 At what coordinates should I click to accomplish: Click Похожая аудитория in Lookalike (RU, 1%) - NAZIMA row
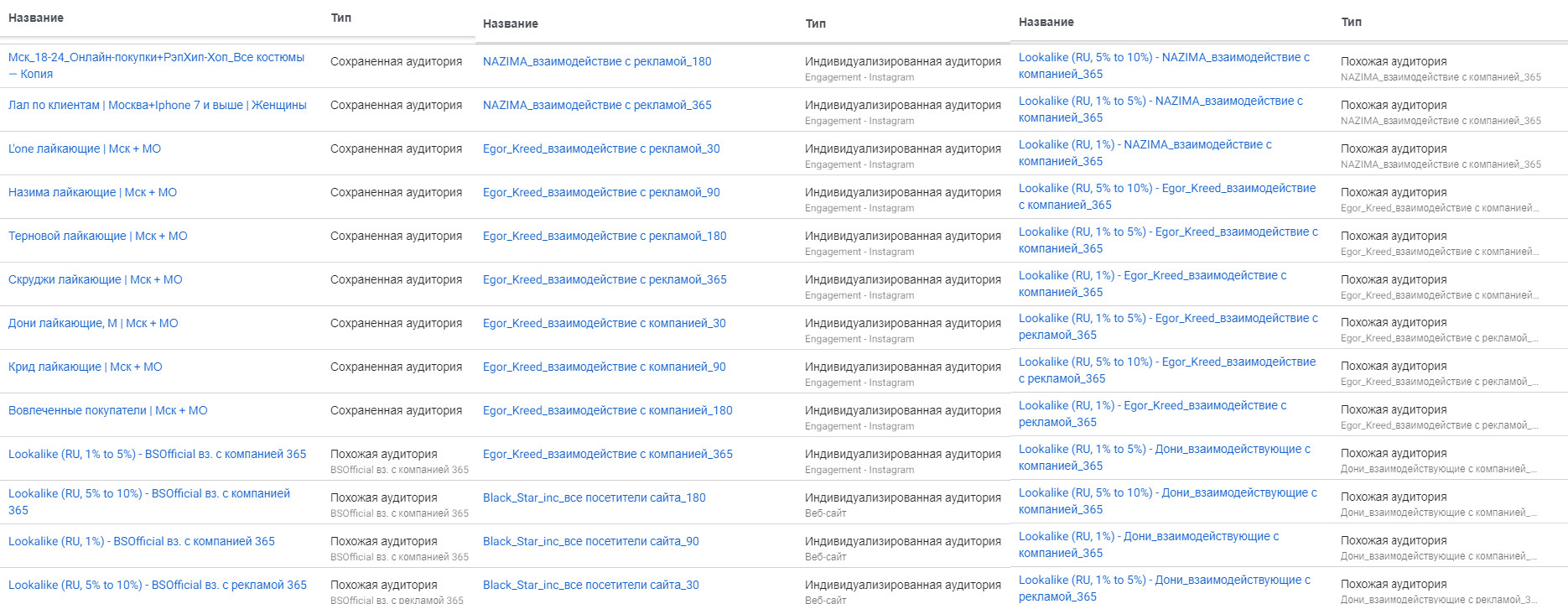1394,148
